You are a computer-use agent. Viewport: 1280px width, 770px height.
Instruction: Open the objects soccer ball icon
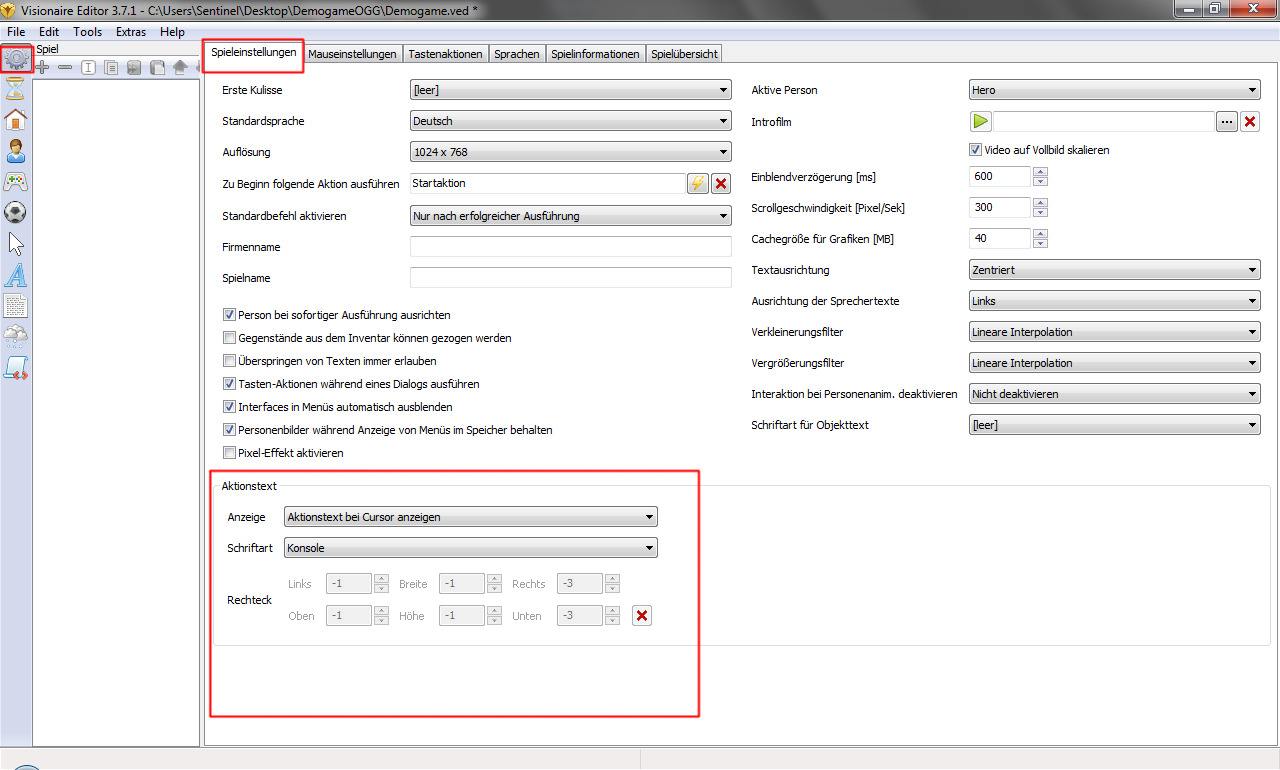[16, 212]
